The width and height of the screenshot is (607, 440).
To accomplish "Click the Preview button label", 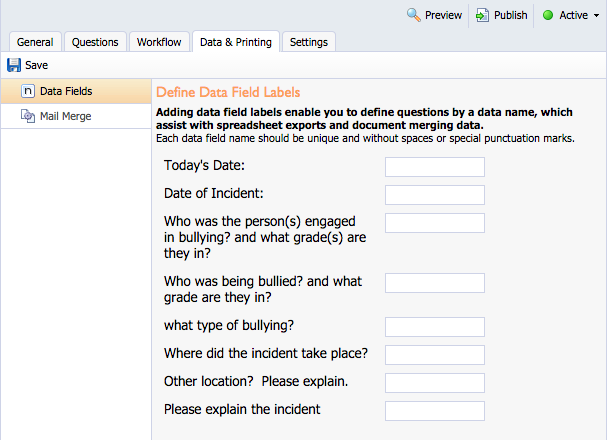I will (443, 15).
